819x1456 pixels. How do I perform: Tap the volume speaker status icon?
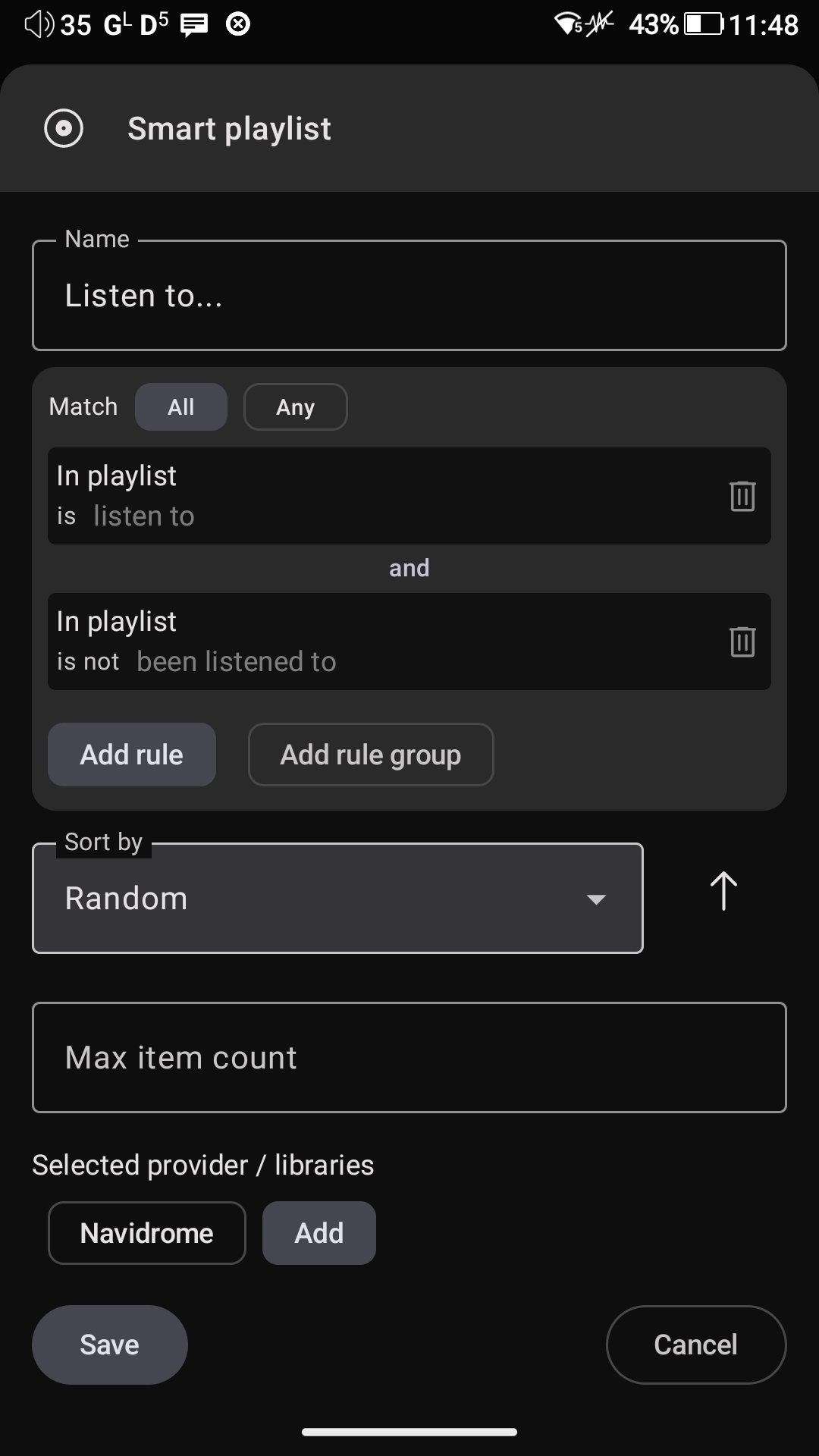tap(39, 24)
